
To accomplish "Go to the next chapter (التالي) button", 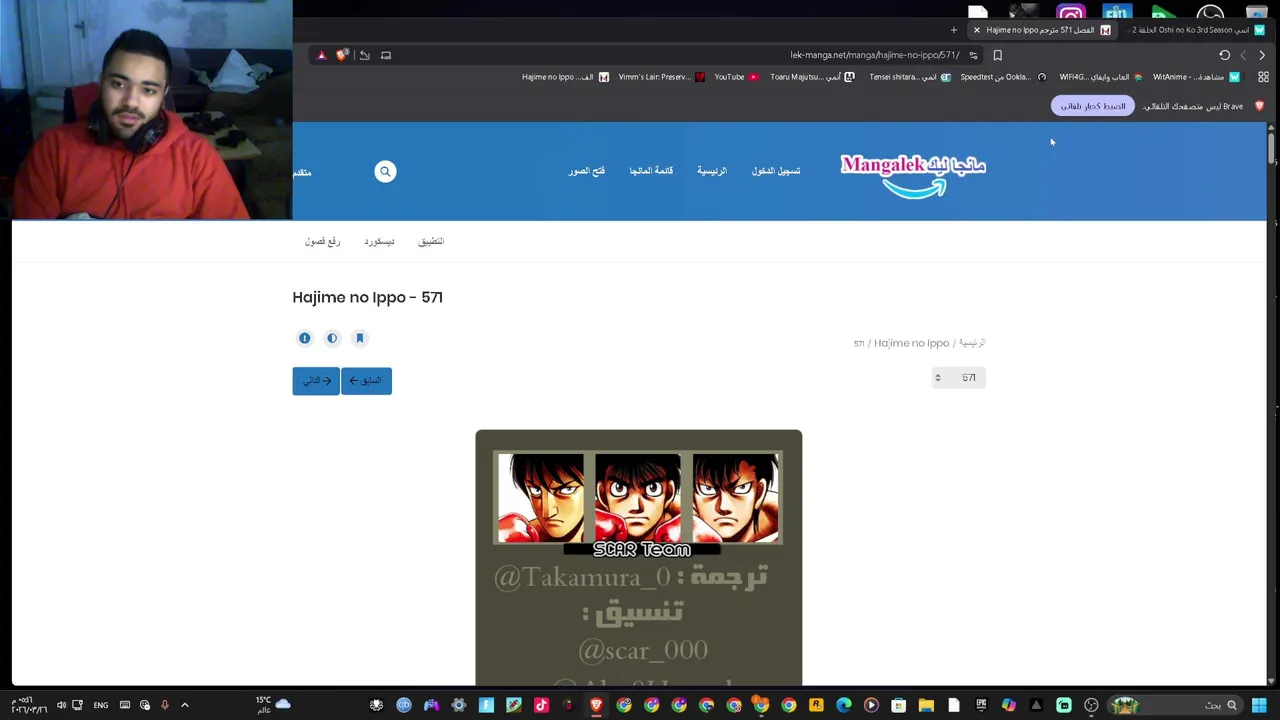I will [x=316, y=381].
